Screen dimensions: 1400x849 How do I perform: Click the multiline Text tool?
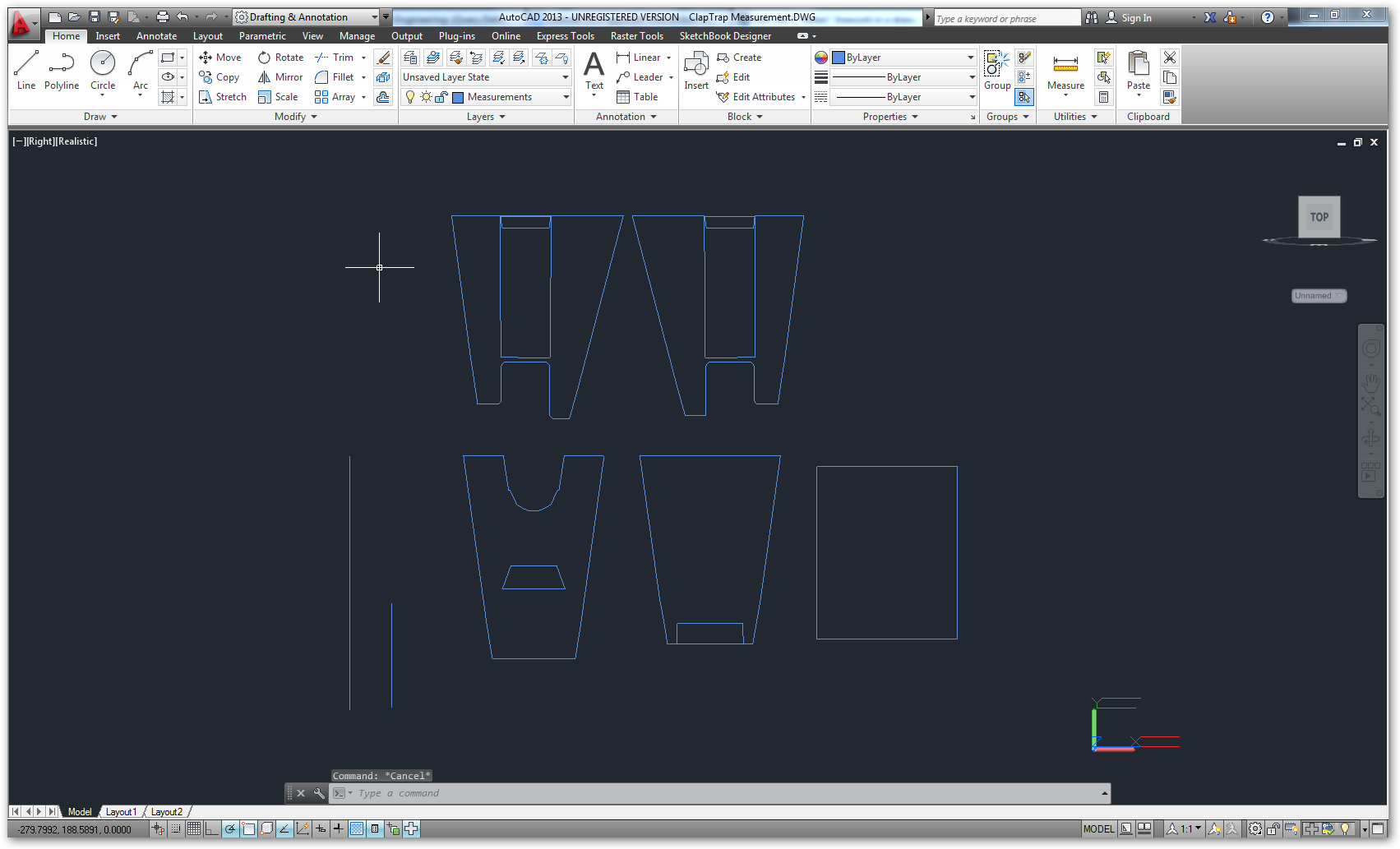tap(594, 71)
